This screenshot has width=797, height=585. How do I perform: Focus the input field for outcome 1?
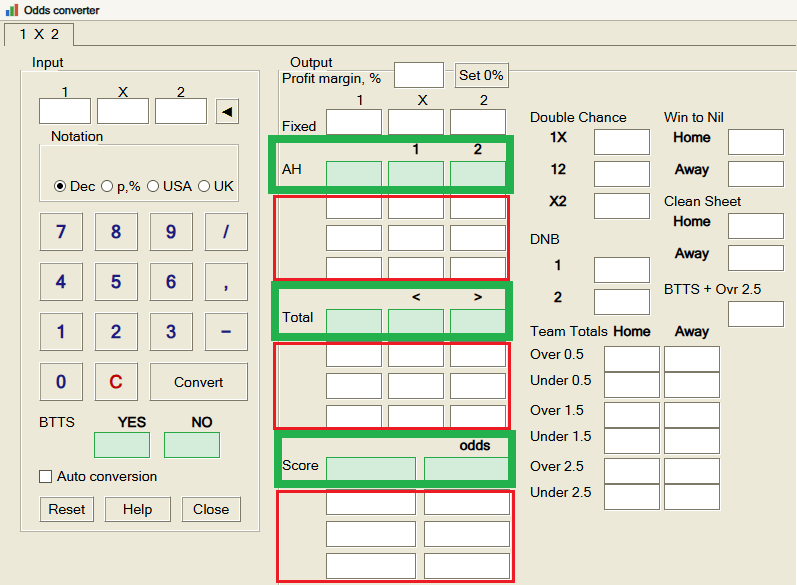65,111
